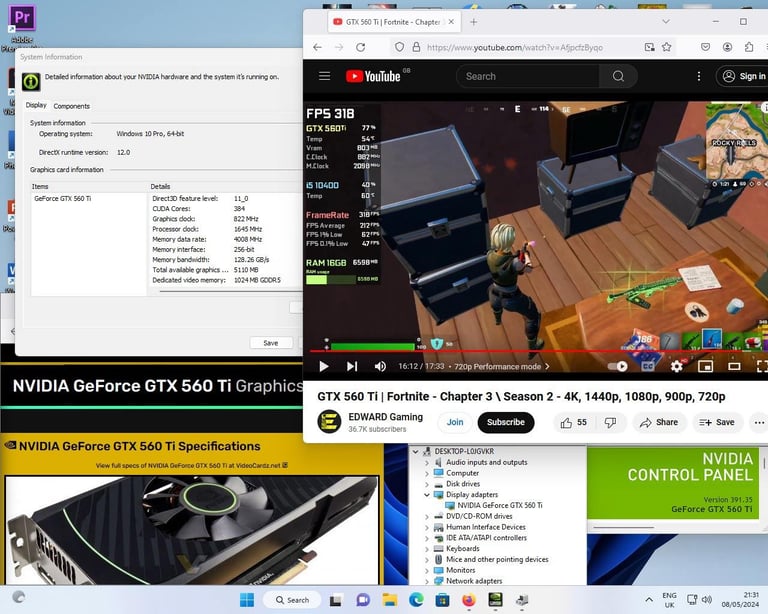Toggle closed captions on the video

coord(648,366)
